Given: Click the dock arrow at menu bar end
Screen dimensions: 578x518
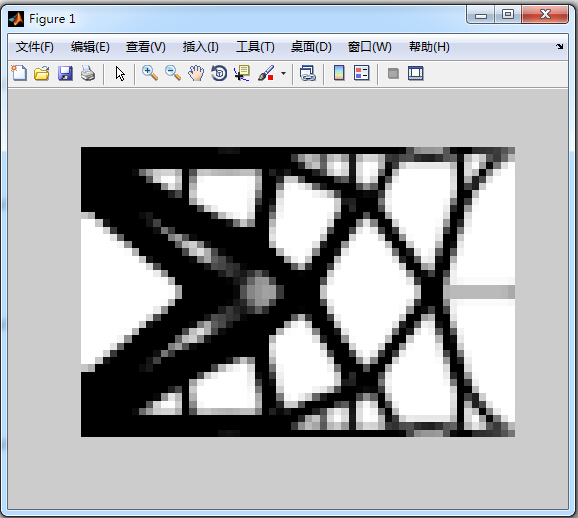Looking at the screenshot, I should (560, 46).
